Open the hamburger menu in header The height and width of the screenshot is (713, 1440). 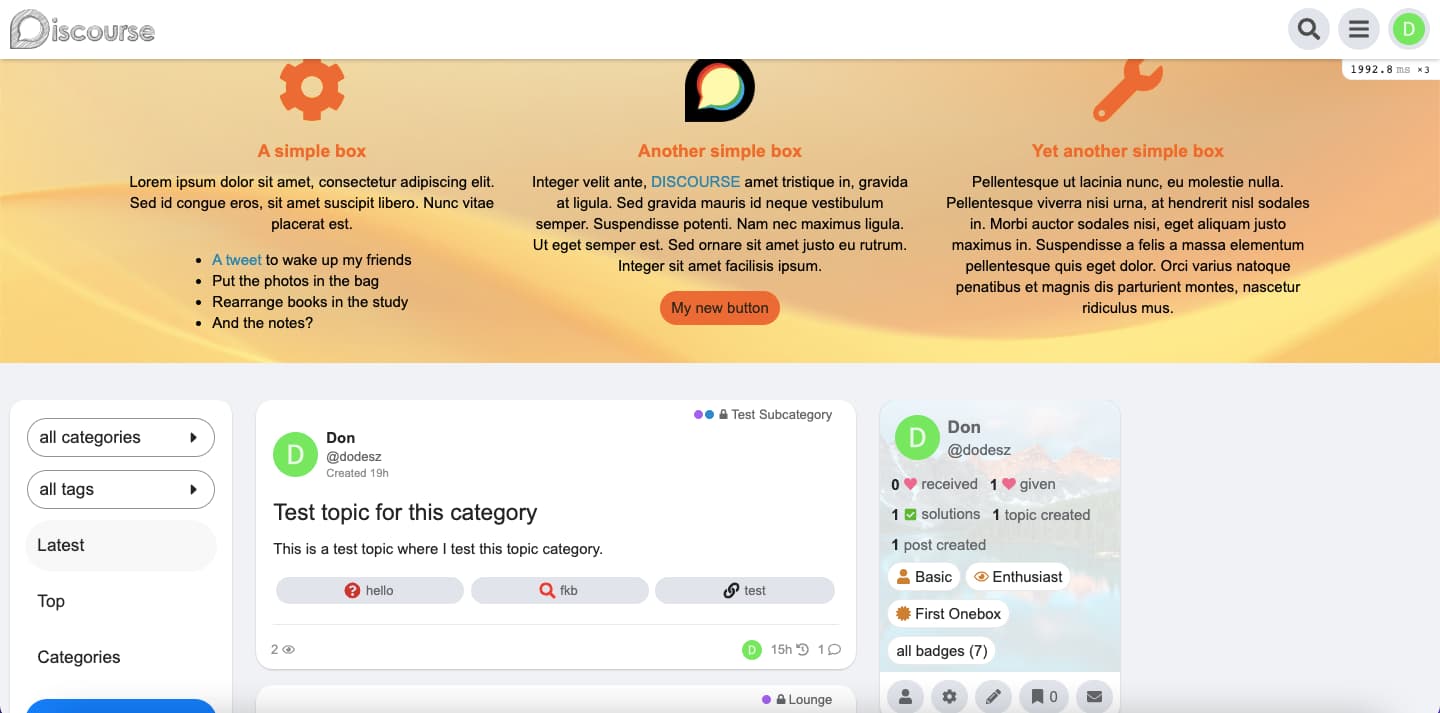click(1359, 29)
